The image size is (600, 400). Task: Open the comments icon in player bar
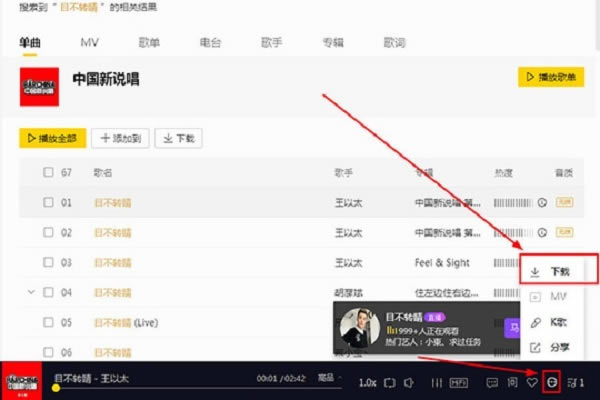pos(492,383)
